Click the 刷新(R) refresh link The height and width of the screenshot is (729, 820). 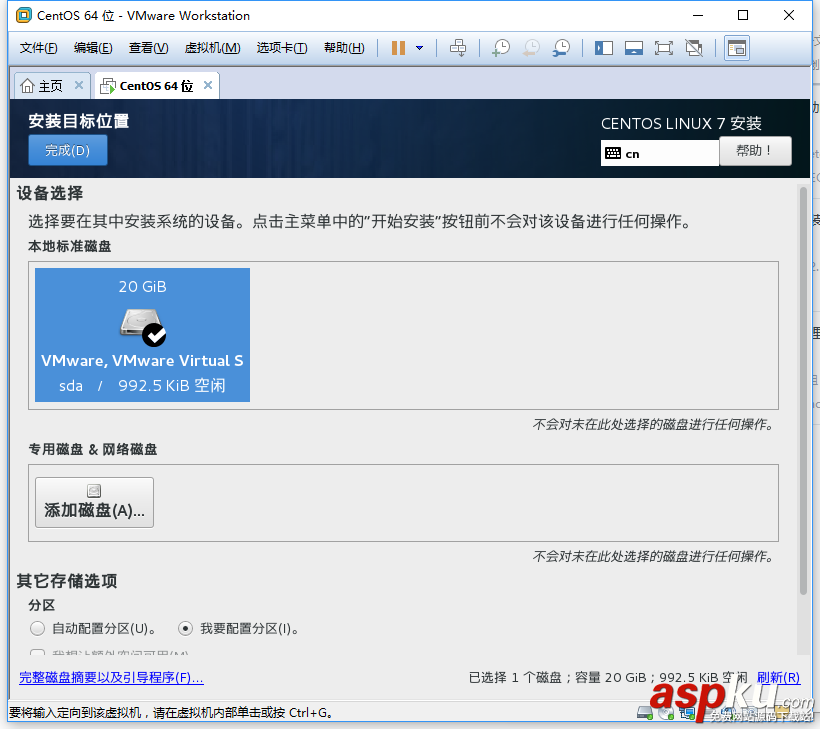tap(779, 677)
